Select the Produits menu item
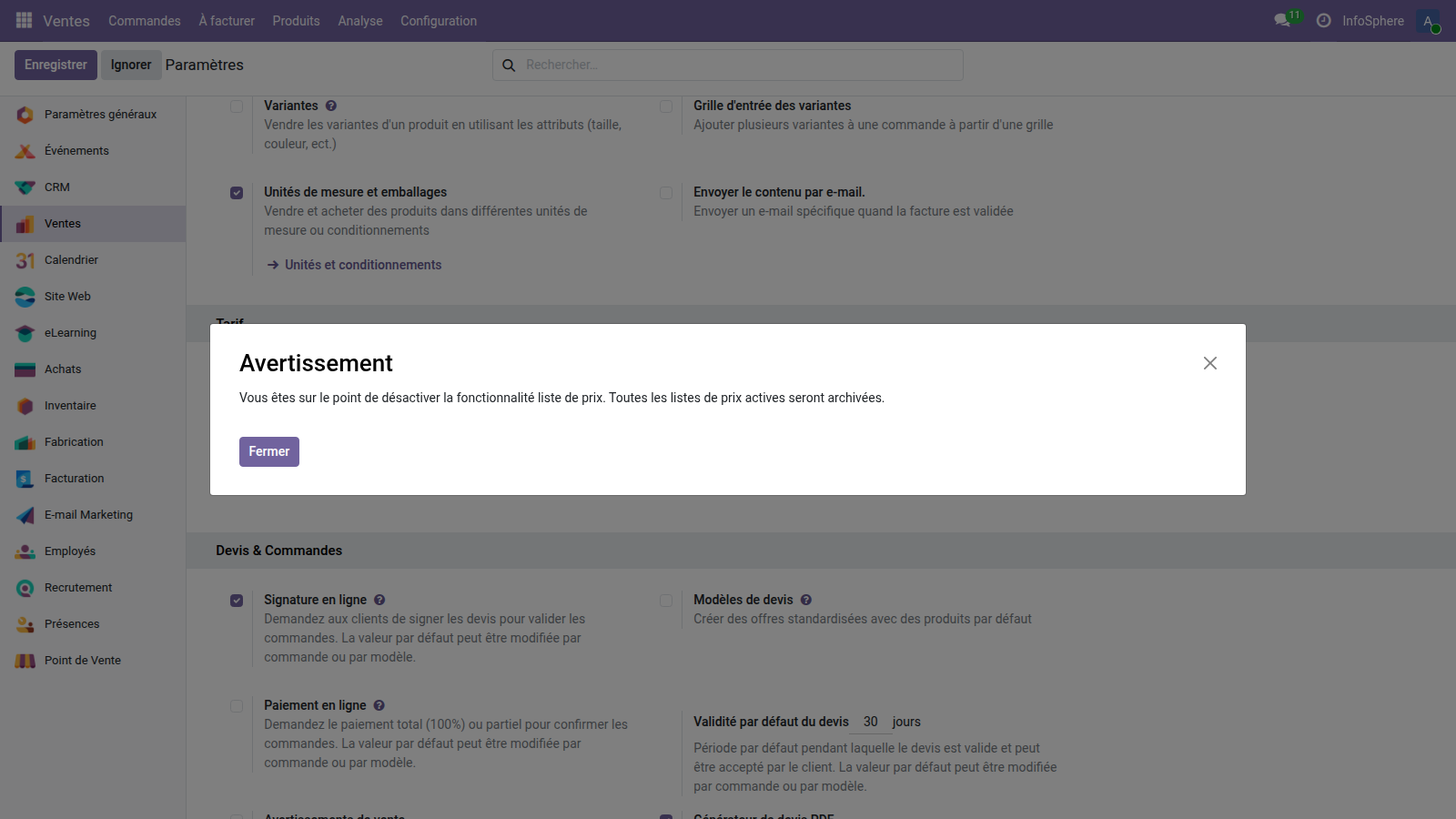Screen dimensions: 1456x819 coord(296,20)
